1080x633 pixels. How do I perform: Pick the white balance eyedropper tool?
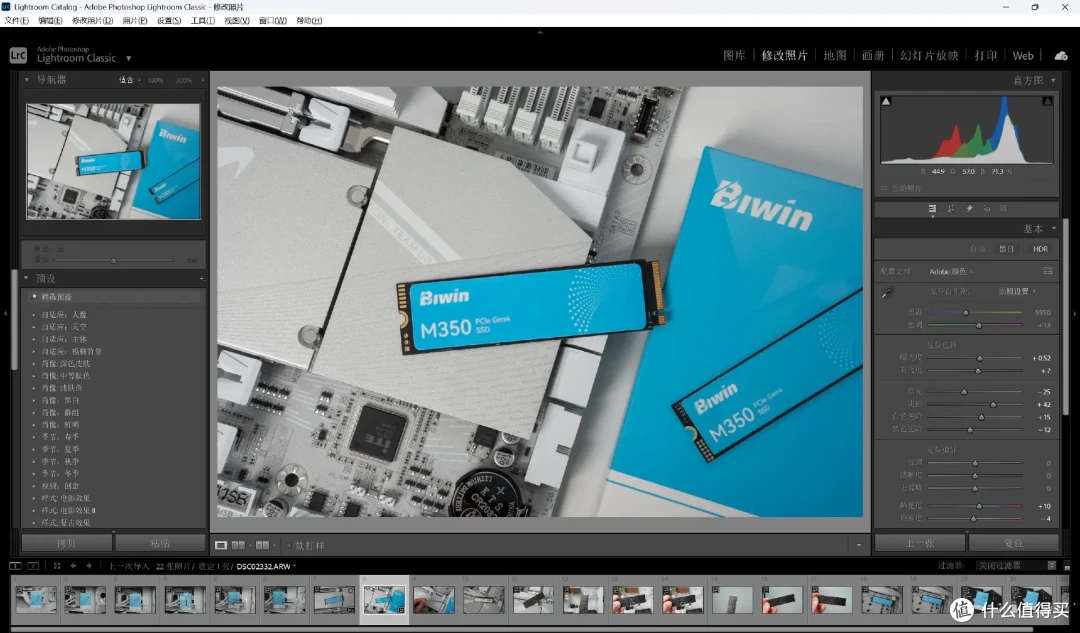pyautogui.click(x=887, y=292)
